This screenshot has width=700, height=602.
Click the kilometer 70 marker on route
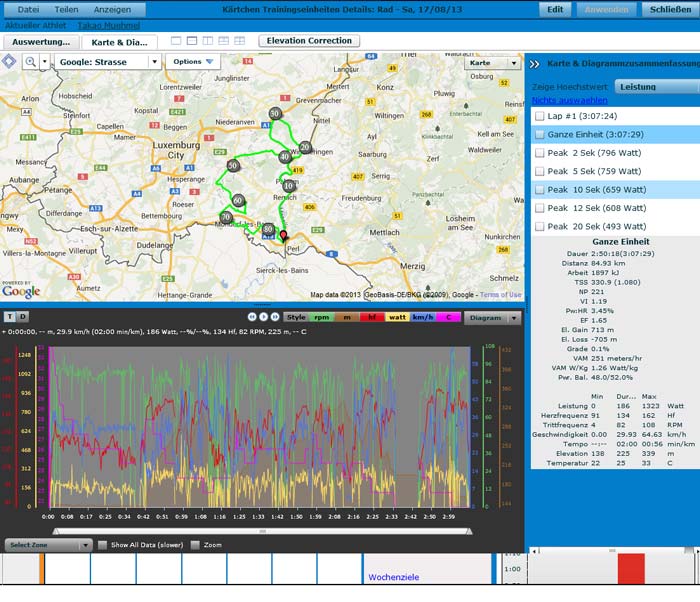(x=226, y=217)
